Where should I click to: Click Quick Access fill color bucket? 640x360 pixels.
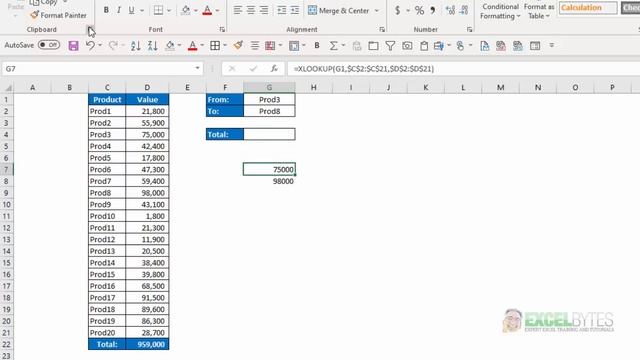[170, 46]
